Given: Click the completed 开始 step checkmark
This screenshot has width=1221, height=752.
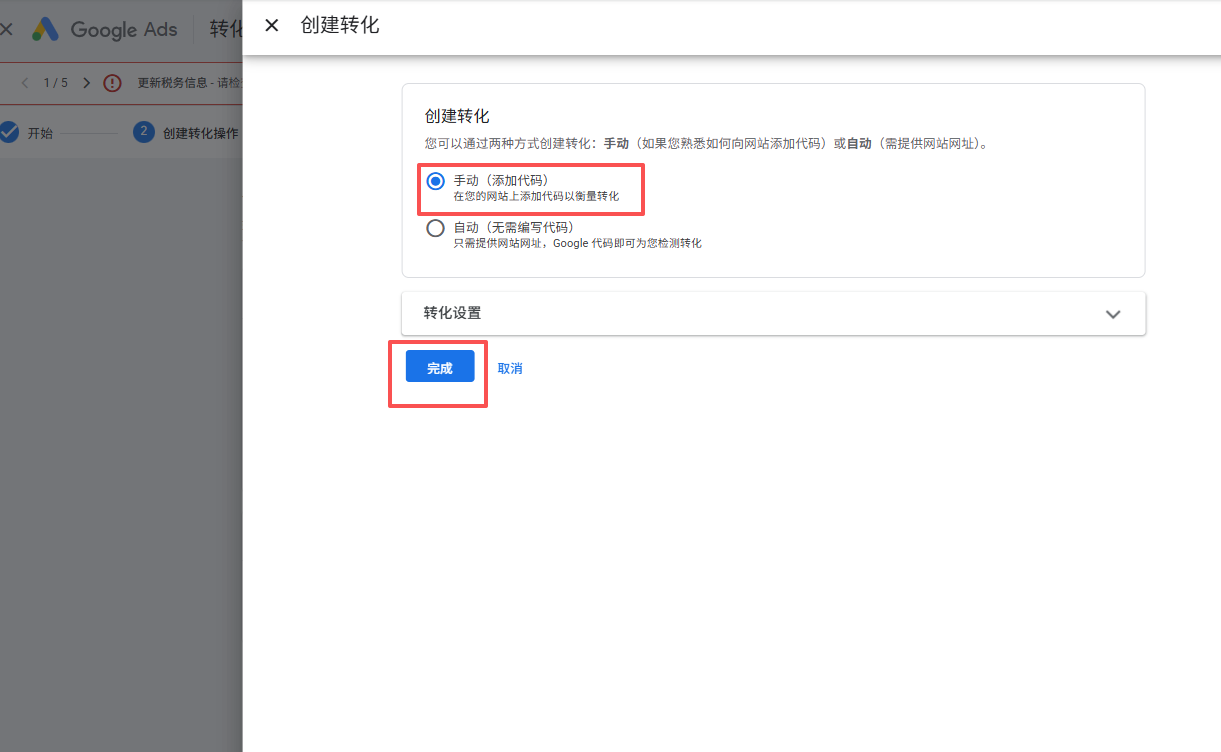Looking at the screenshot, I should [x=9, y=133].
